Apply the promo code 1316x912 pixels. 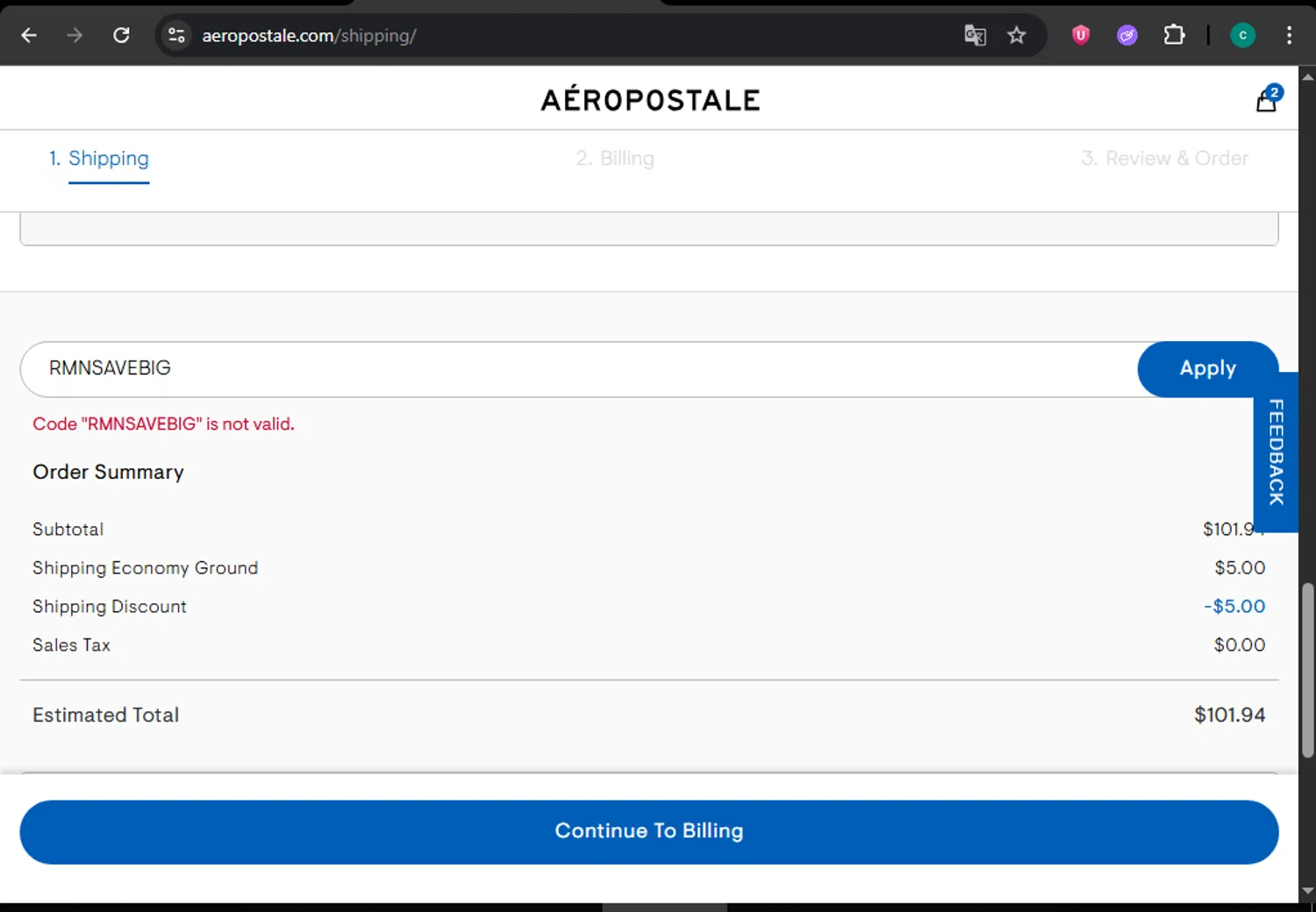pos(1207,368)
